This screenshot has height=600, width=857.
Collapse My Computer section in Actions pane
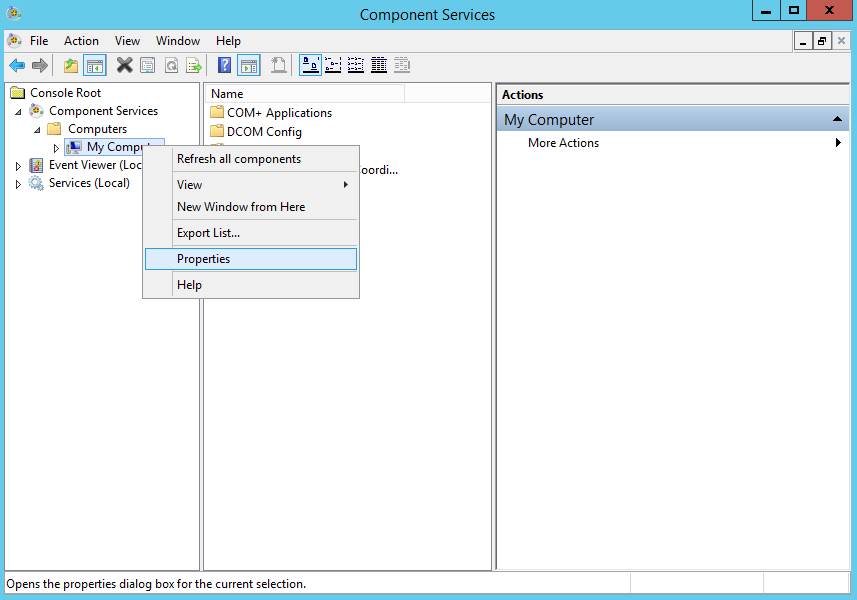(837, 119)
